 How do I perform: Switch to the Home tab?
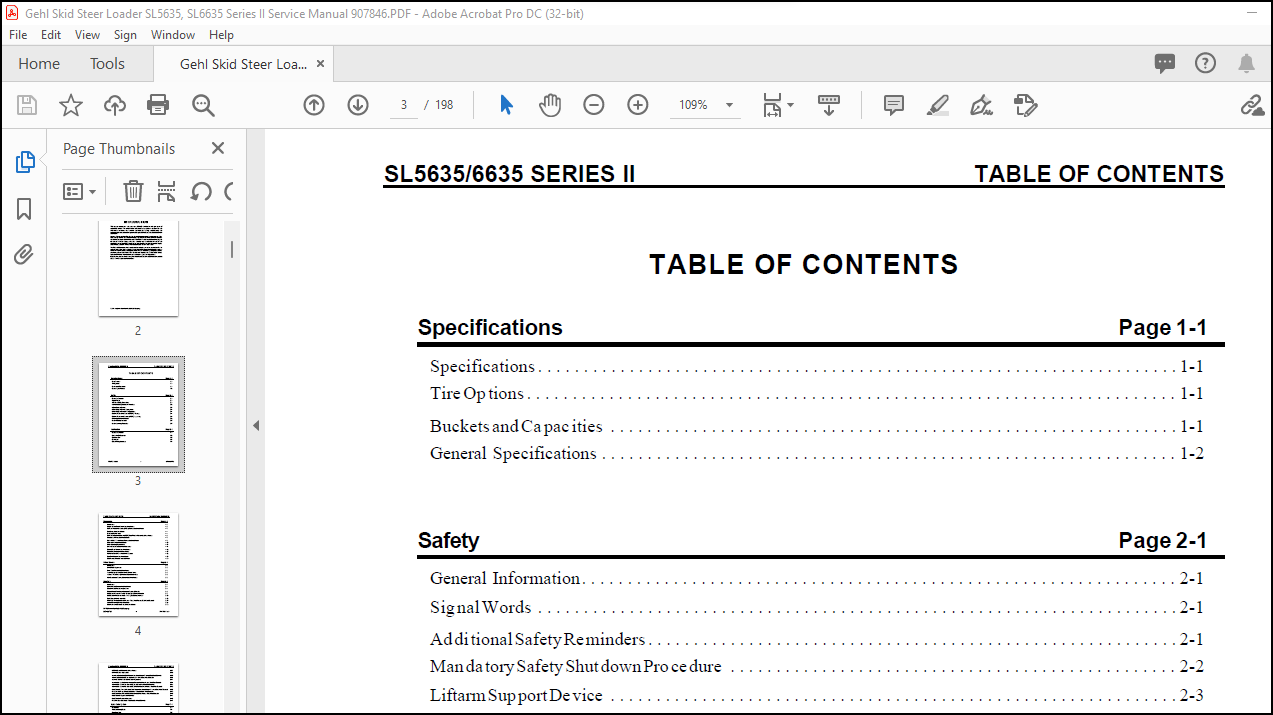(39, 63)
